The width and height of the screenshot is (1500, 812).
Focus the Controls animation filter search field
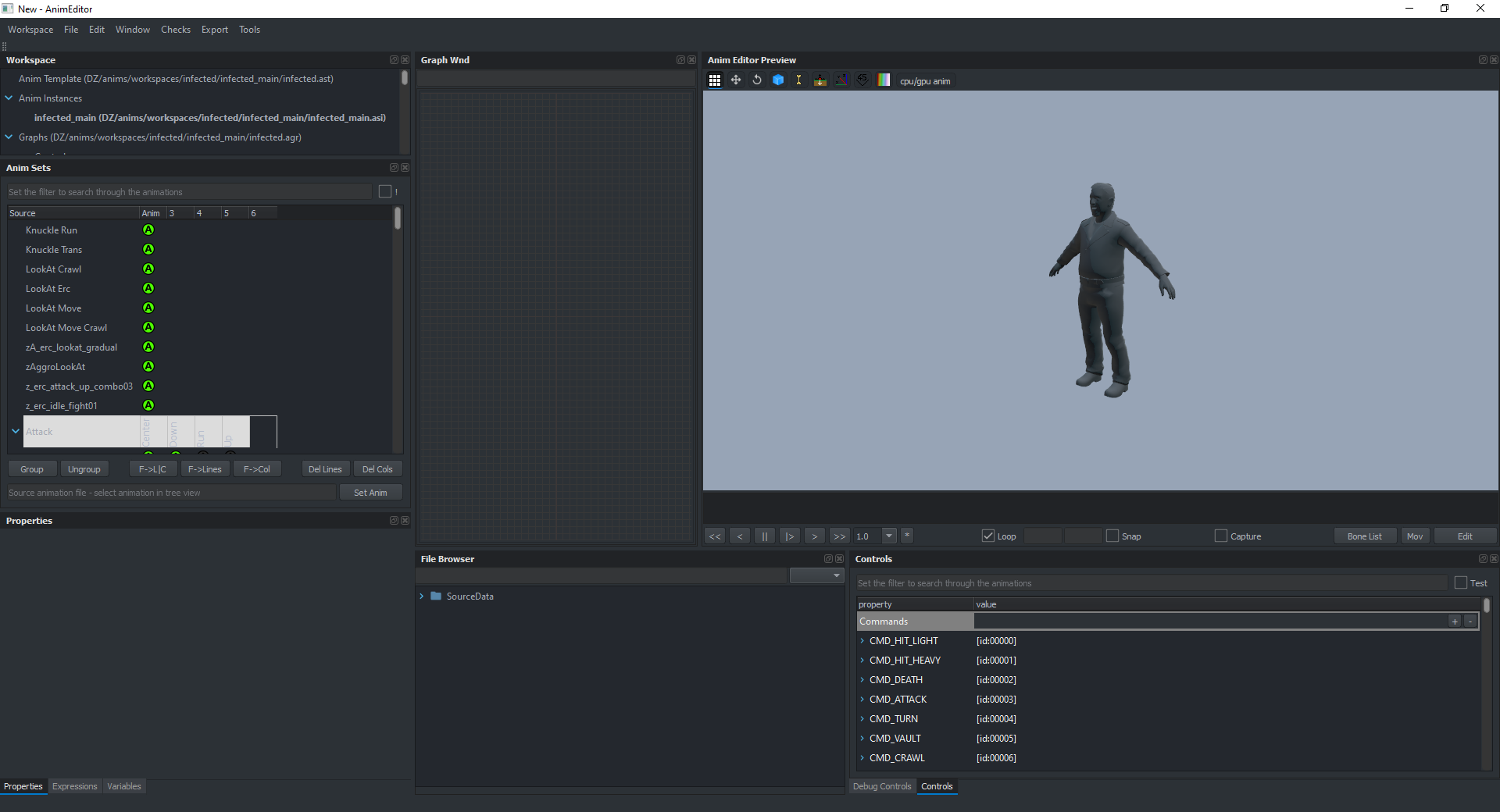(x=1152, y=583)
